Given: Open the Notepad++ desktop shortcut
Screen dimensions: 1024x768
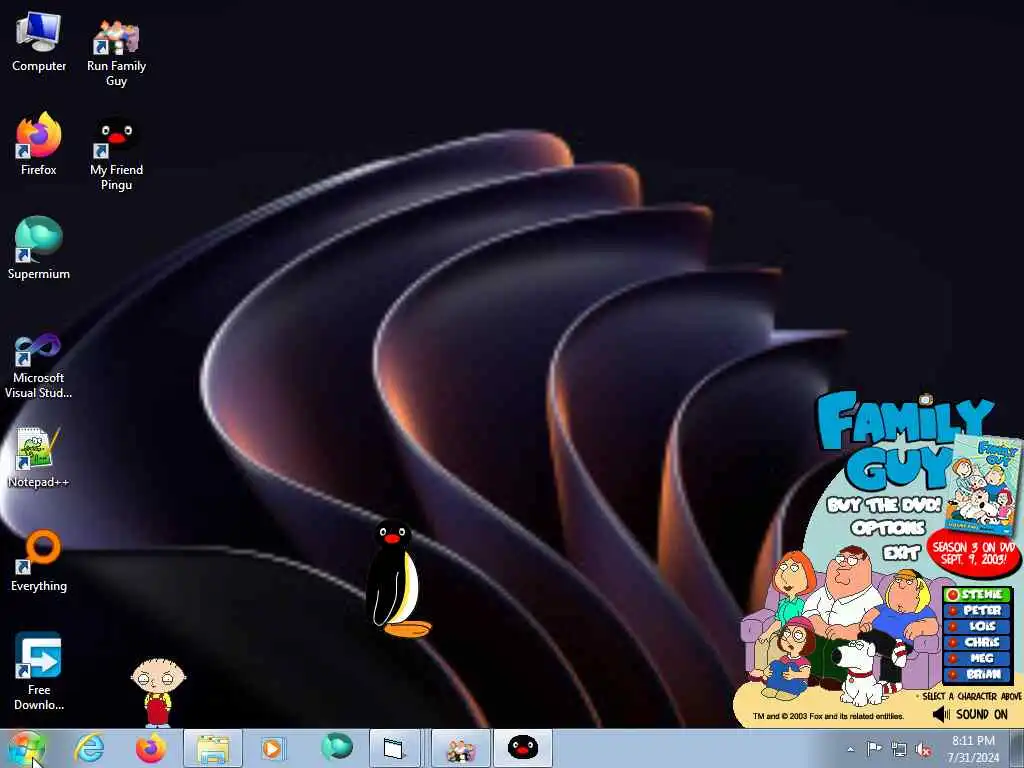Looking at the screenshot, I should click(39, 457).
